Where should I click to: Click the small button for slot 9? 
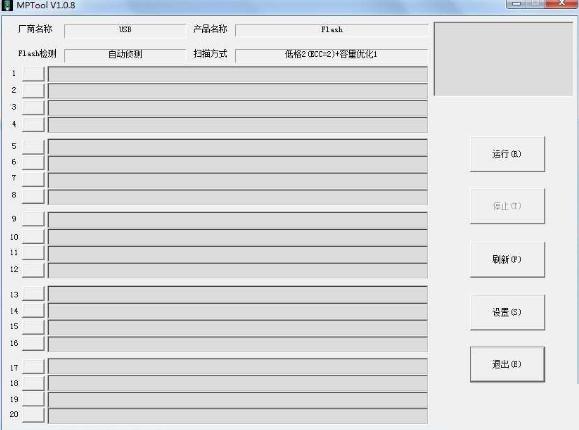coord(33,219)
